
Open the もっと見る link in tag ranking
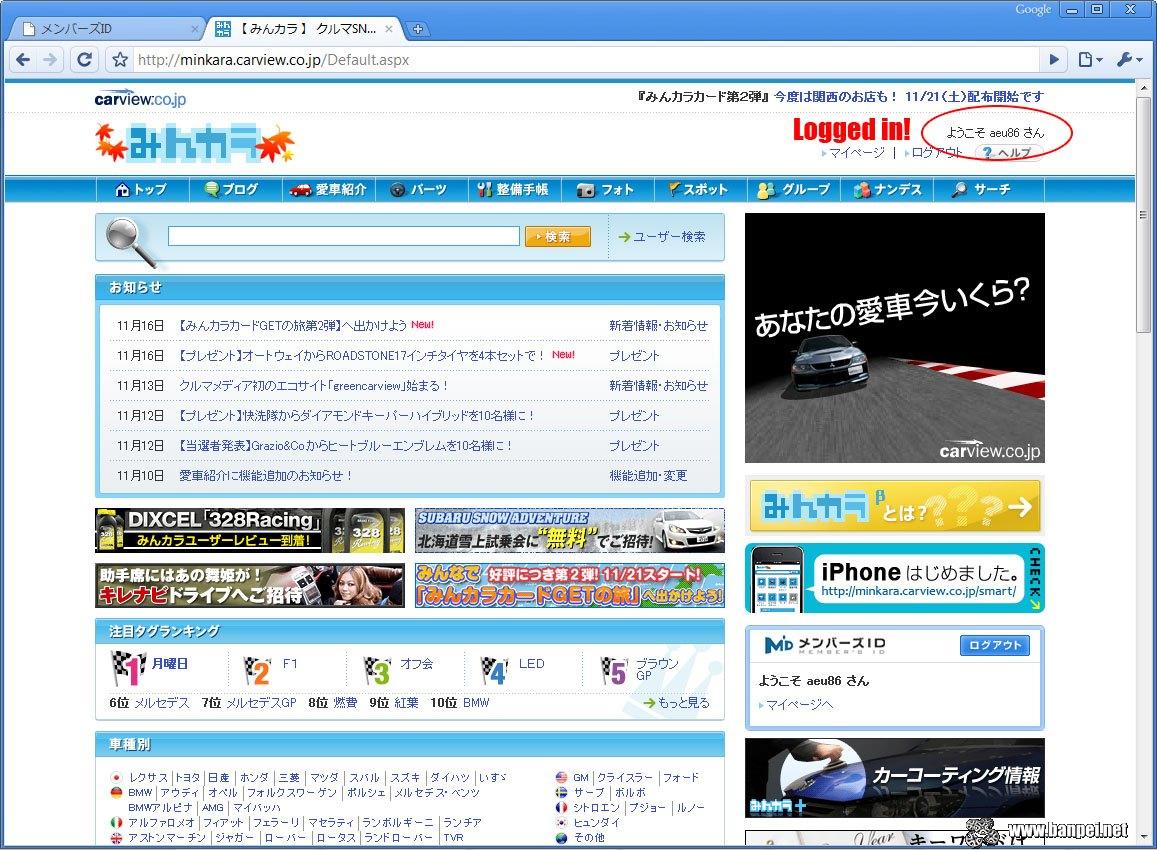[683, 703]
